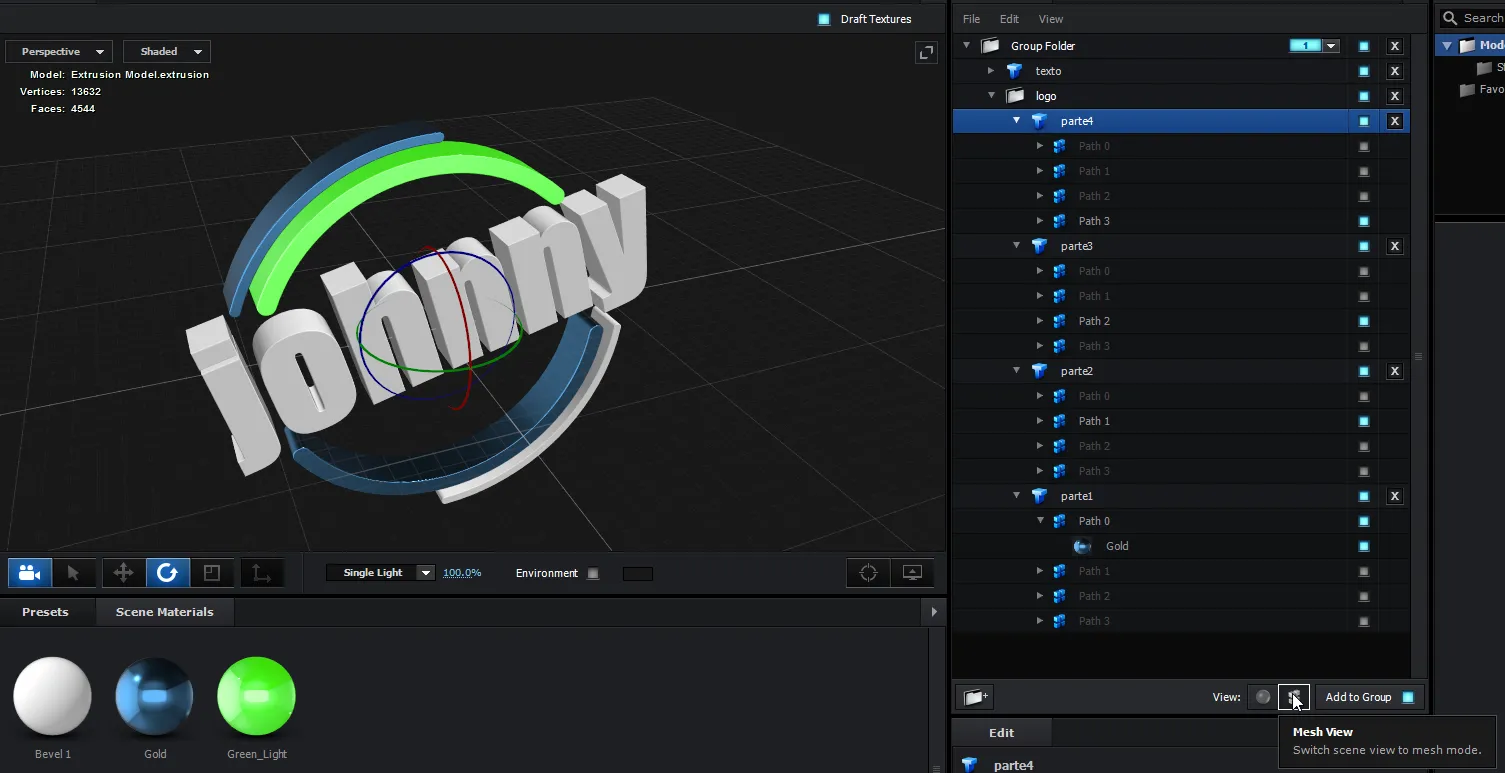The height and width of the screenshot is (773, 1505).
Task: Toggle visibility of the texto object
Action: click(x=1364, y=71)
